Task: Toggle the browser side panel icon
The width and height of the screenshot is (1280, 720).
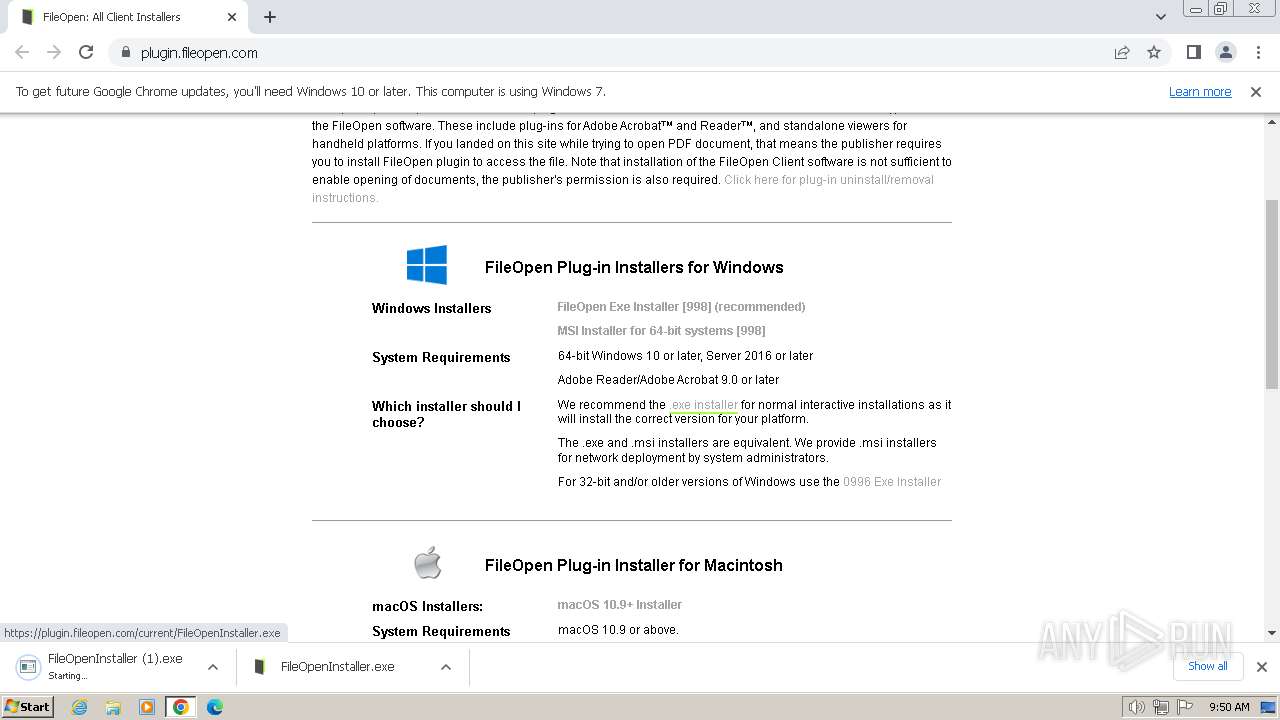Action: coord(1194,53)
